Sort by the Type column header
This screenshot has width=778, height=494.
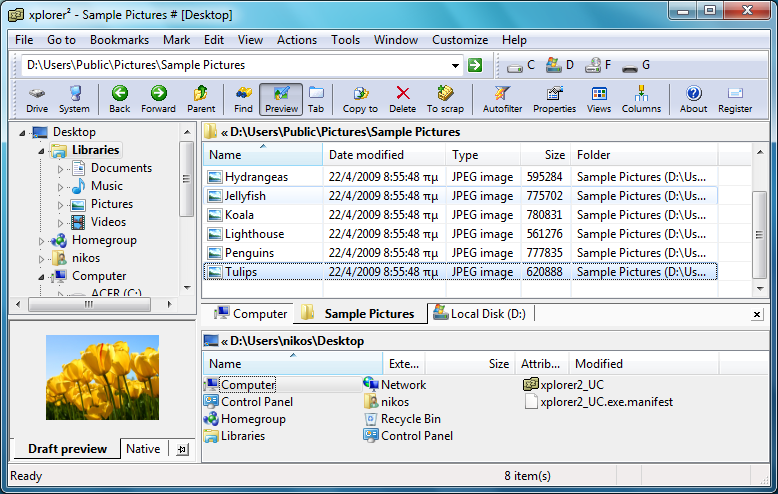coord(483,155)
